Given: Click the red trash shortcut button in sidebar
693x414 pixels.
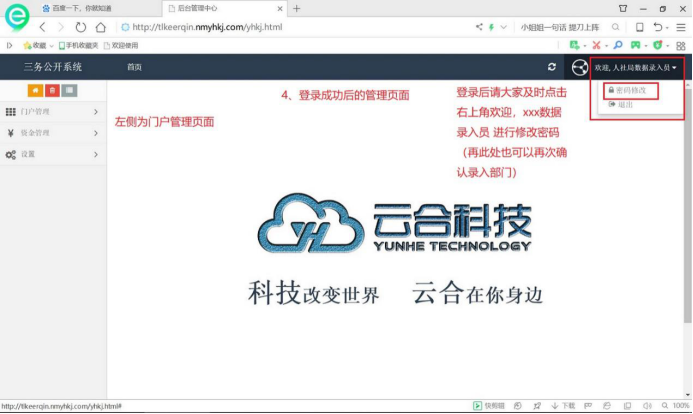Looking at the screenshot, I should tap(52, 90).
